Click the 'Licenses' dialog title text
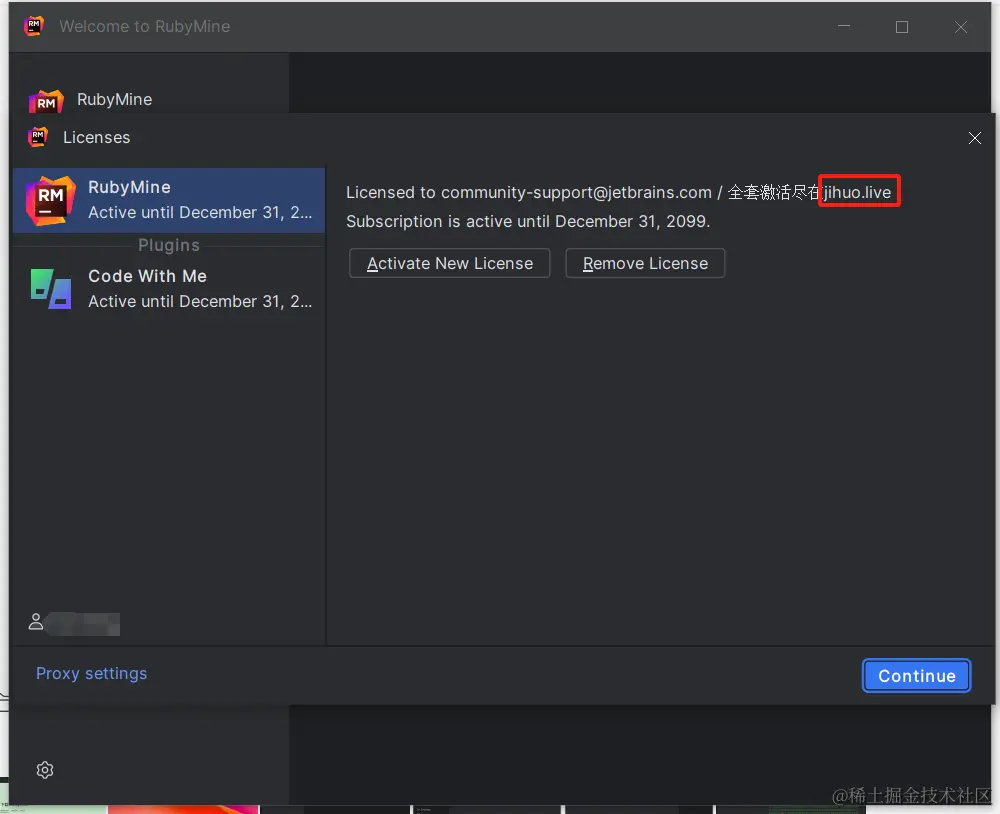Screen dimensions: 1000x814 point(96,137)
